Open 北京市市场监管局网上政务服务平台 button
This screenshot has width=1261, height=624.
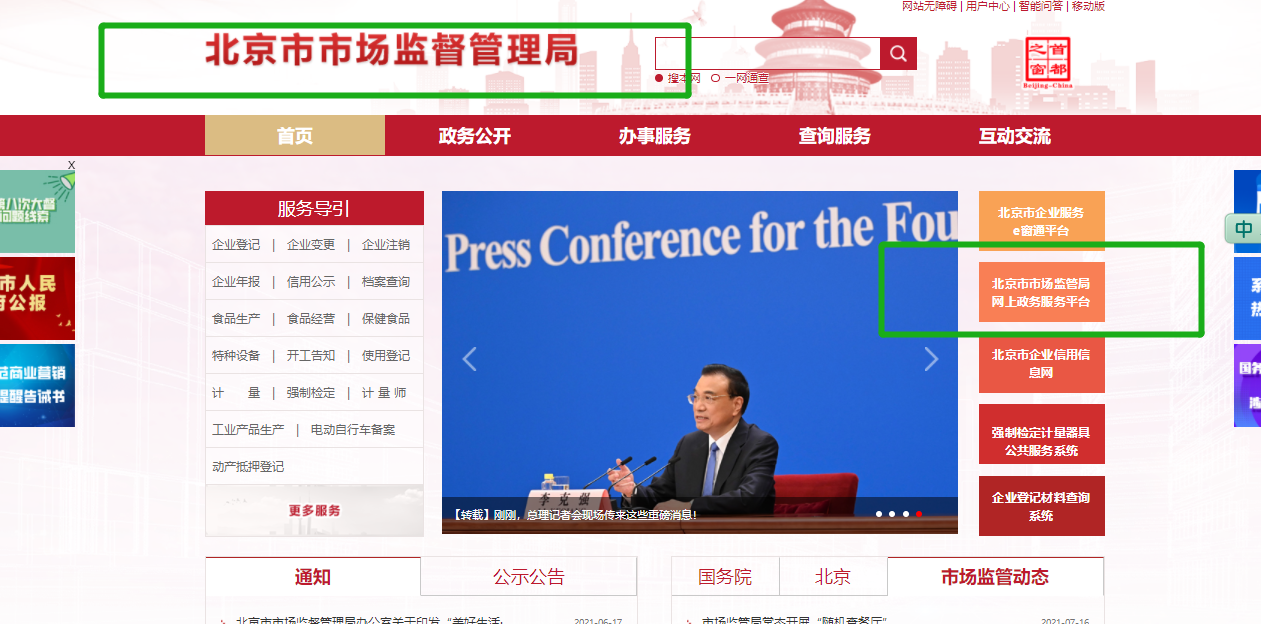(x=1041, y=292)
